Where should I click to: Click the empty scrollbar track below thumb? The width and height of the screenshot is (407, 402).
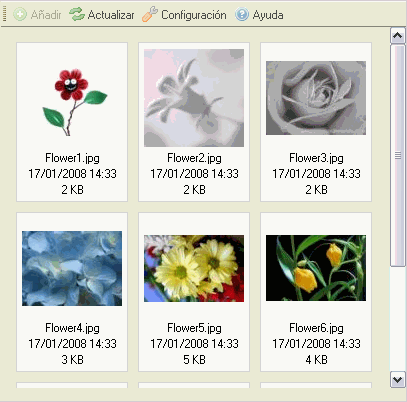pos(397,319)
